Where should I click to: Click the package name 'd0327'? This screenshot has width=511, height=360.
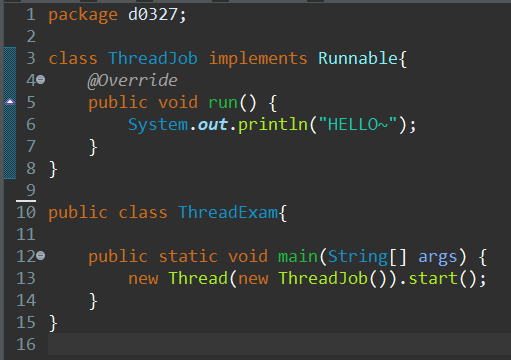pyautogui.click(x=153, y=15)
